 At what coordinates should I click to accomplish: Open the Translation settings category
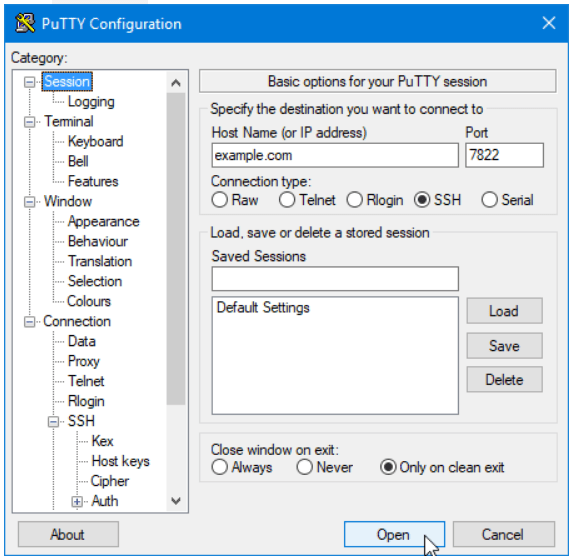[x=100, y=261]
